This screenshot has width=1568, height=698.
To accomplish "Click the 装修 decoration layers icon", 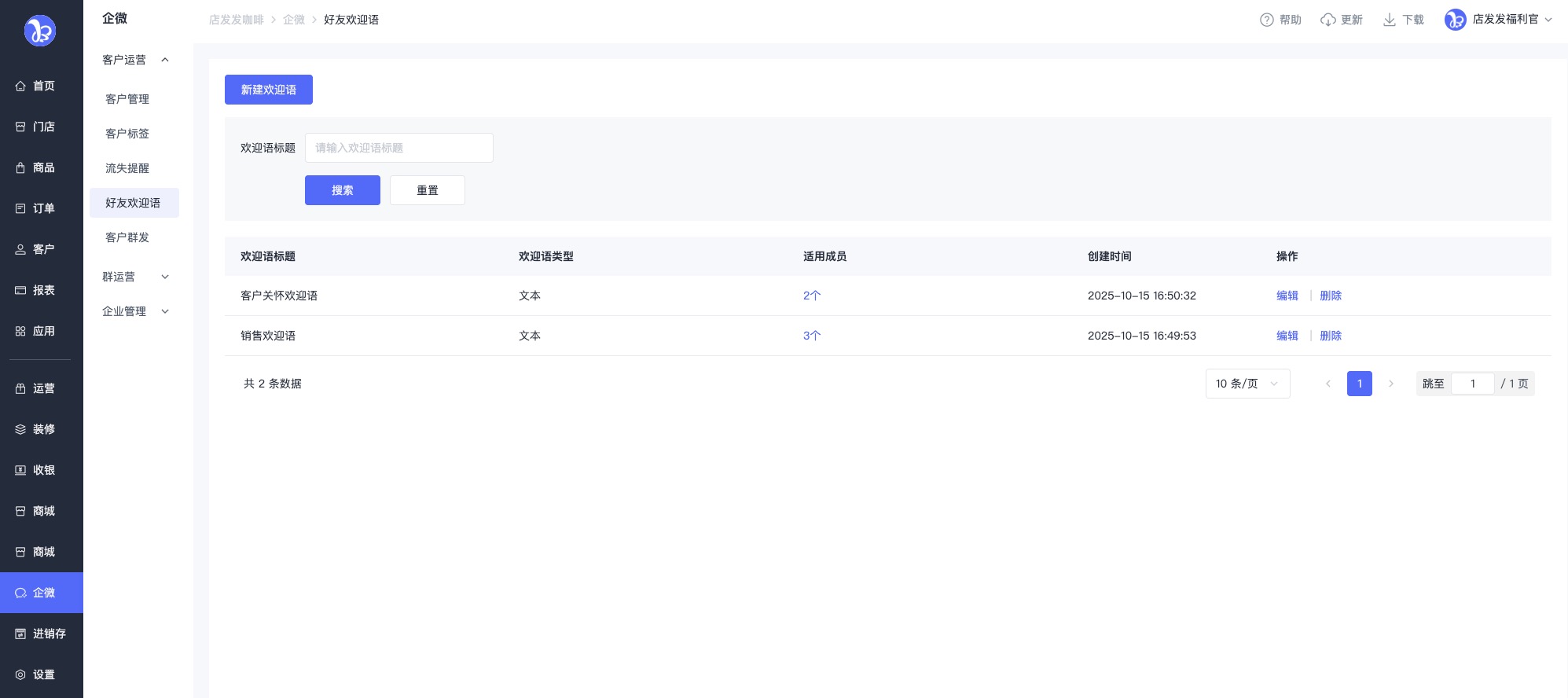I will 20,429.
